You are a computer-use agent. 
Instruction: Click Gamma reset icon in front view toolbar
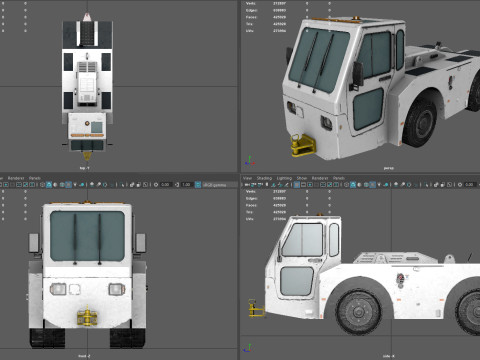click(x=177, y=184)
